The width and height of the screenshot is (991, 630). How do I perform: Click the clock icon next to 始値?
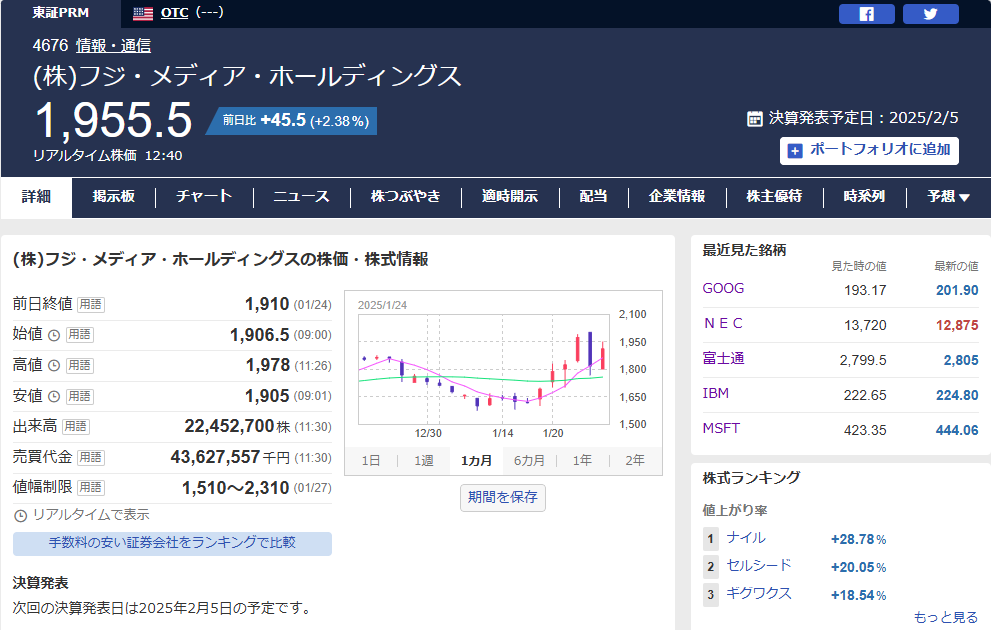pyautogui.click(x=54, y=335)
